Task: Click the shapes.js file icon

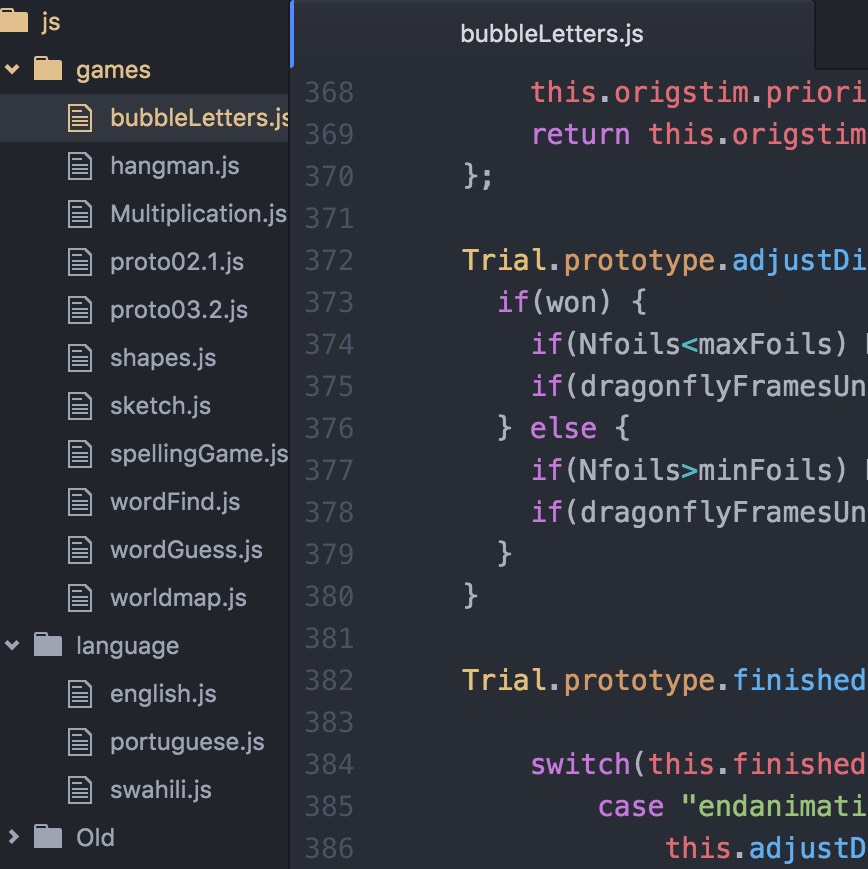Action: (80, 358)
